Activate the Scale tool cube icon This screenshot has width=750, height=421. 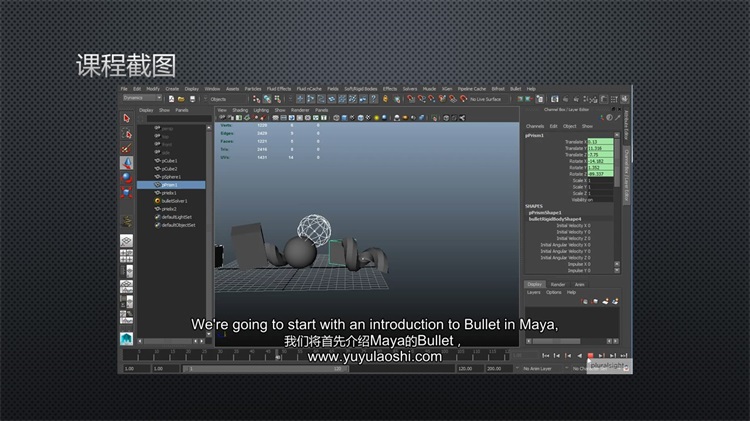(126, 192)
